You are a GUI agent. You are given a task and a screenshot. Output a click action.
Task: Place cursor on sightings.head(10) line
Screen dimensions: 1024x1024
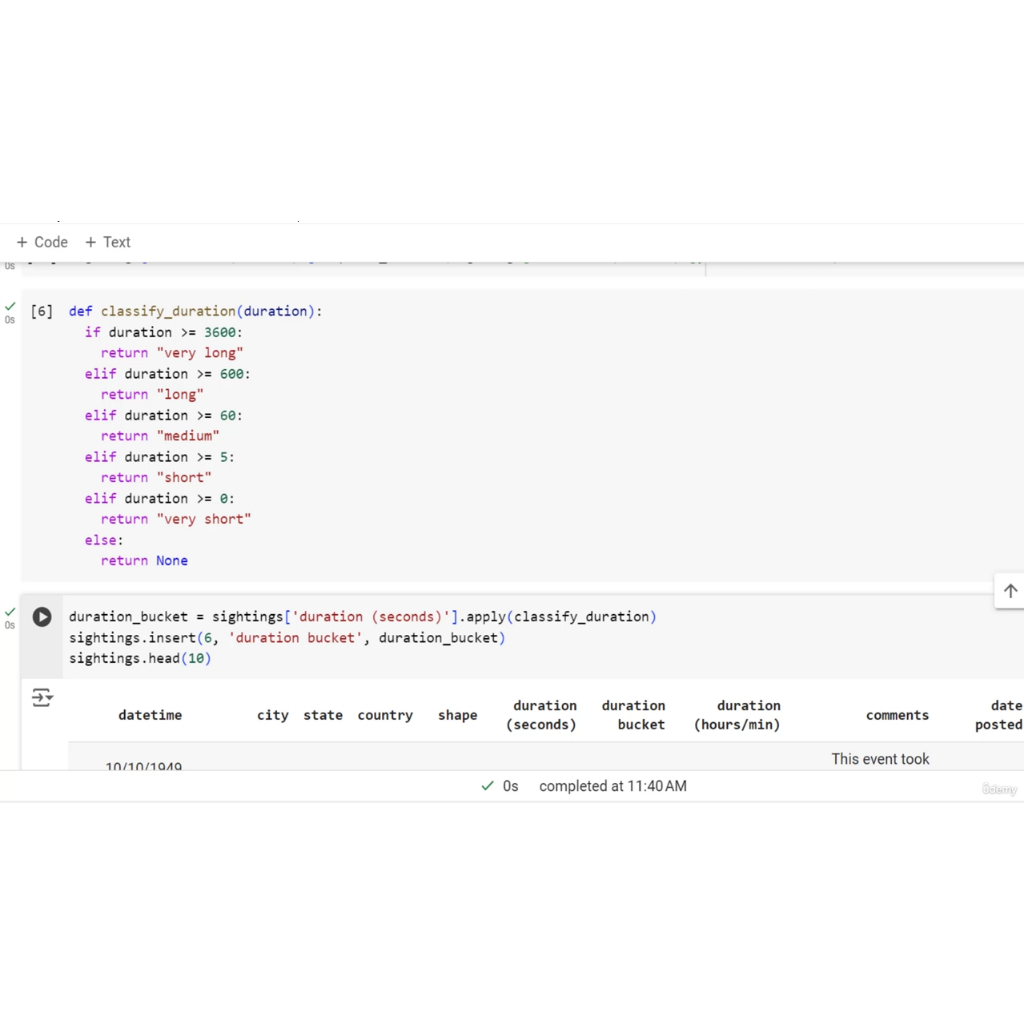click(x=140, y=658)
